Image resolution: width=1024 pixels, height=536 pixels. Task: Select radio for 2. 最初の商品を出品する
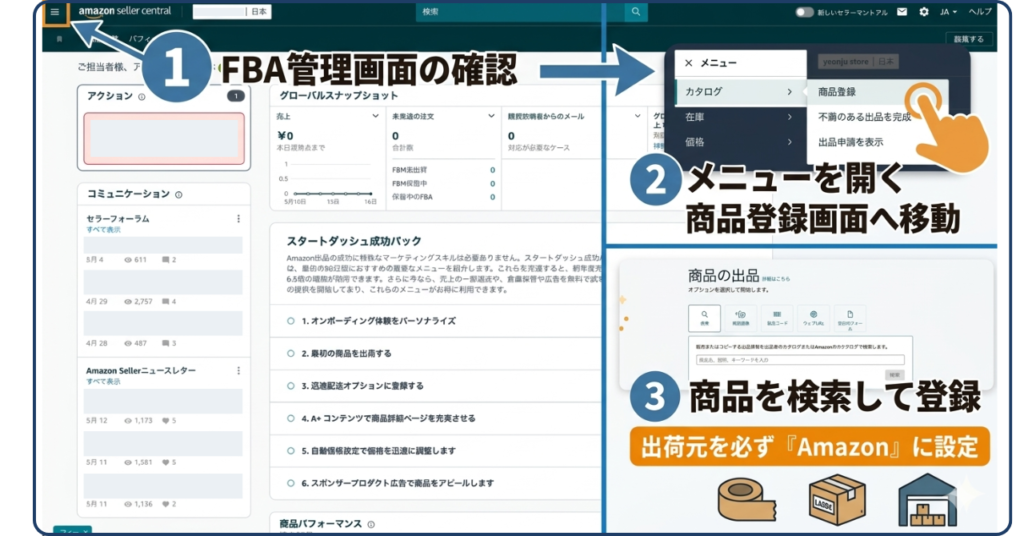(291, 353)
